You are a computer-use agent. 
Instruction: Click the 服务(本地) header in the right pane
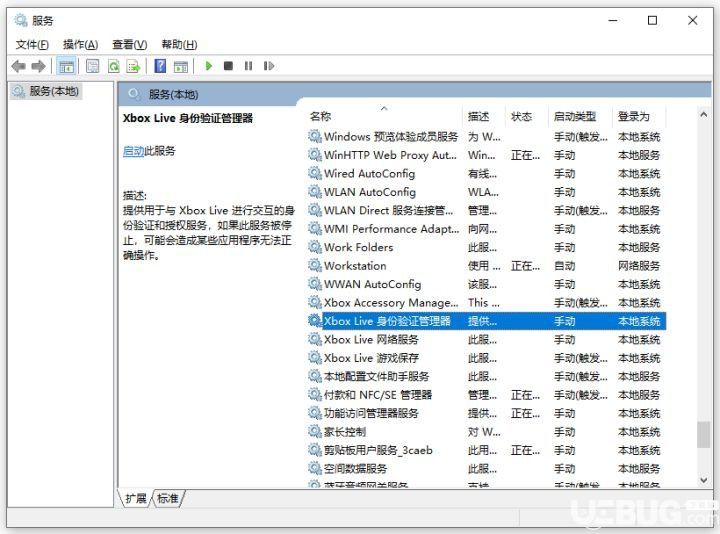coord(174,95)
